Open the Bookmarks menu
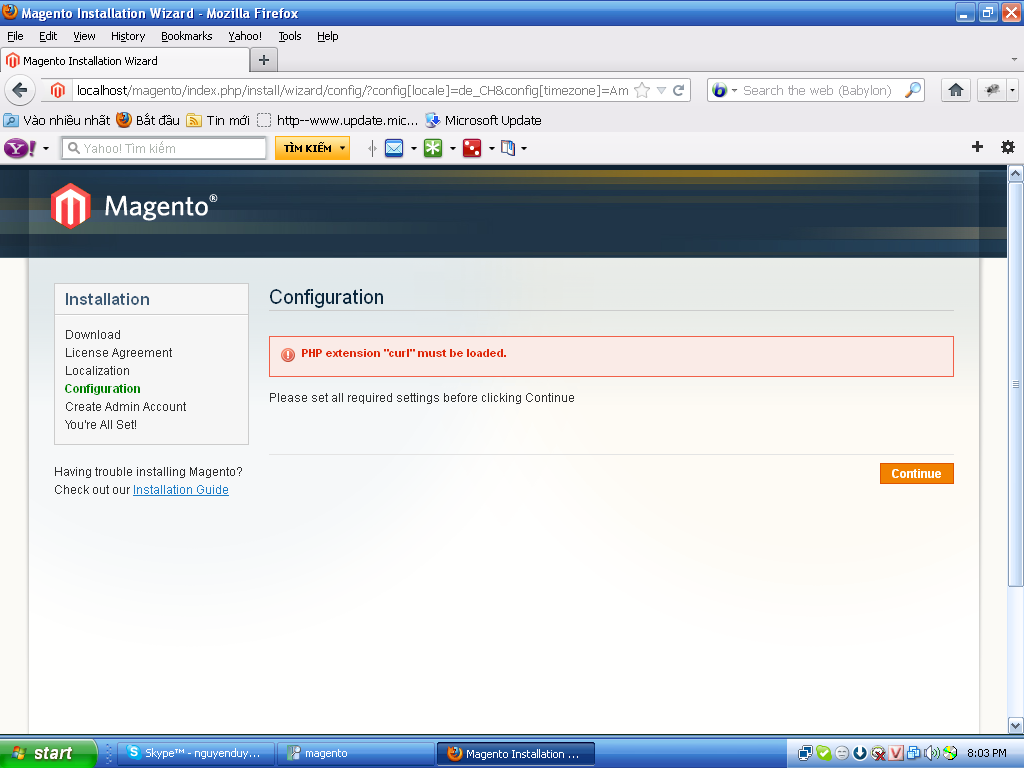This screenshot has width=1024, height=768. (x=187, y=36)
